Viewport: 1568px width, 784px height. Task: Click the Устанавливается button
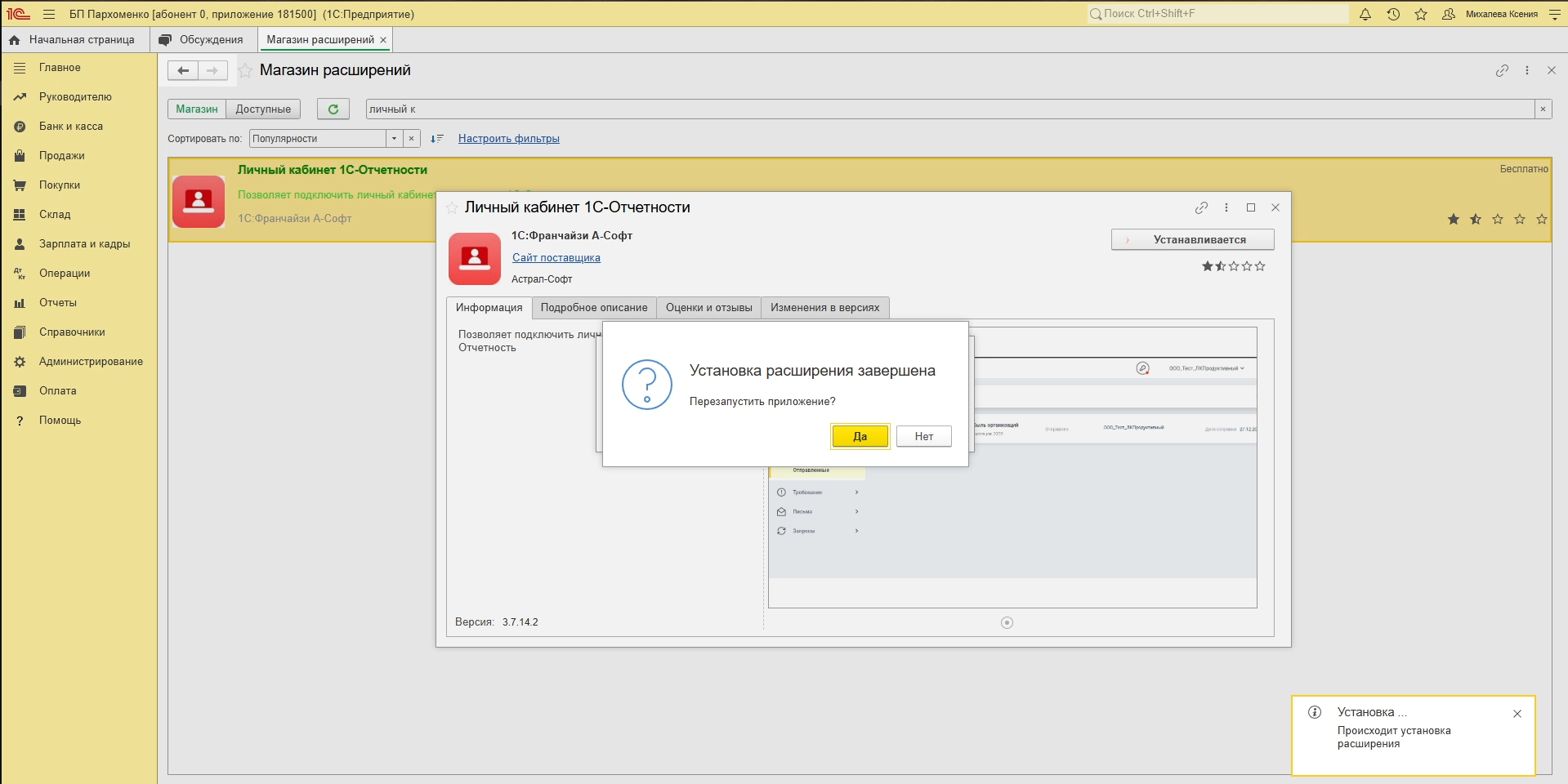(x=1192, y=239)
